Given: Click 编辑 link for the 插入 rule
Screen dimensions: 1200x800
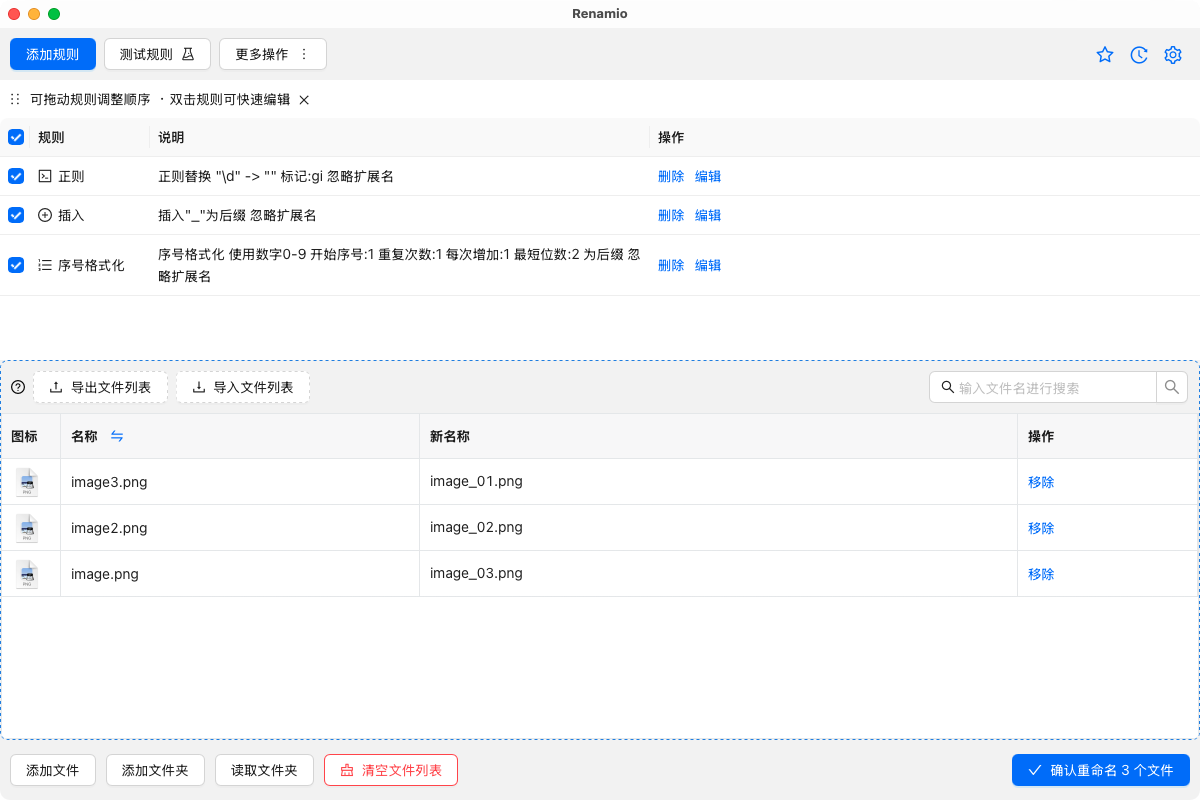Looking at the screenshot, I should [708, 215].
